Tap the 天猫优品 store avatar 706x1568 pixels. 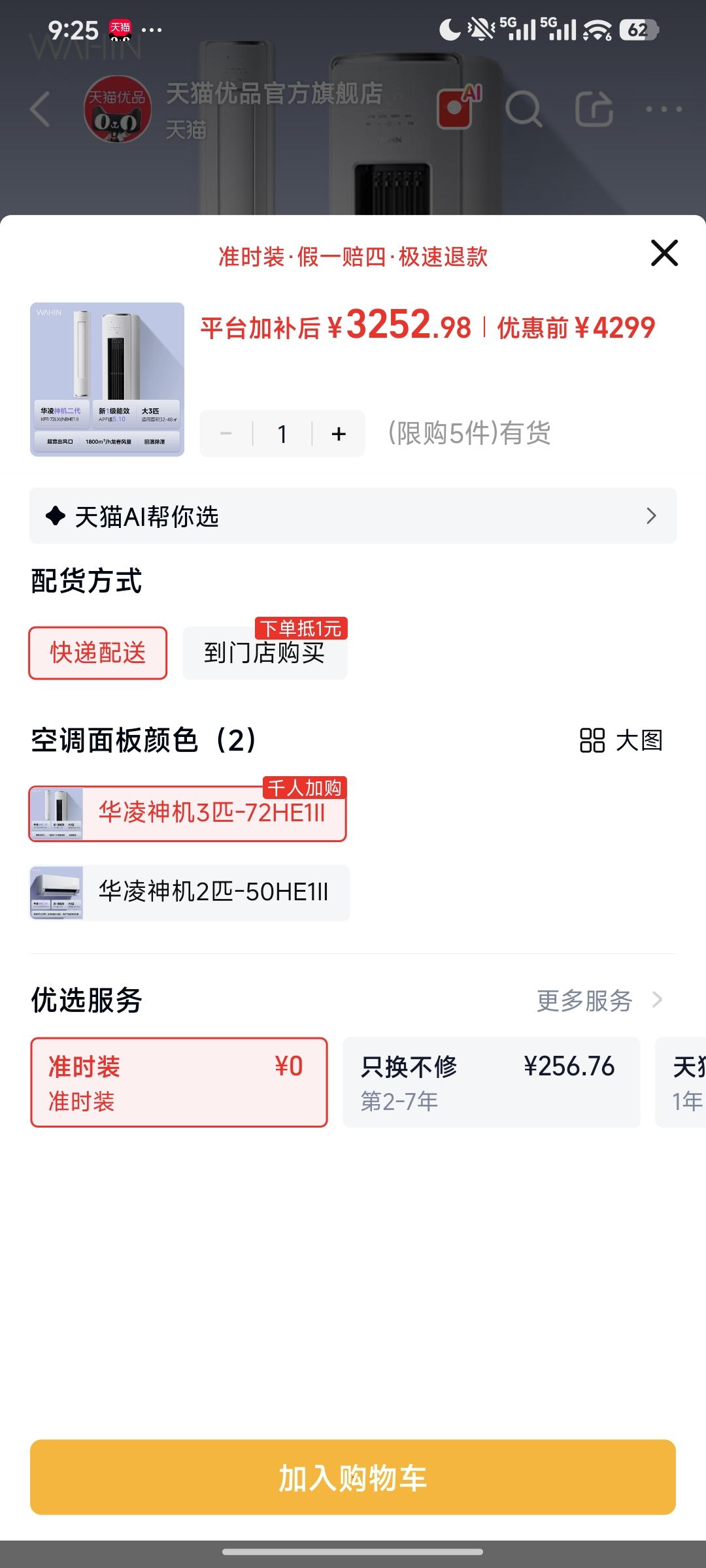tap(118, 109)
